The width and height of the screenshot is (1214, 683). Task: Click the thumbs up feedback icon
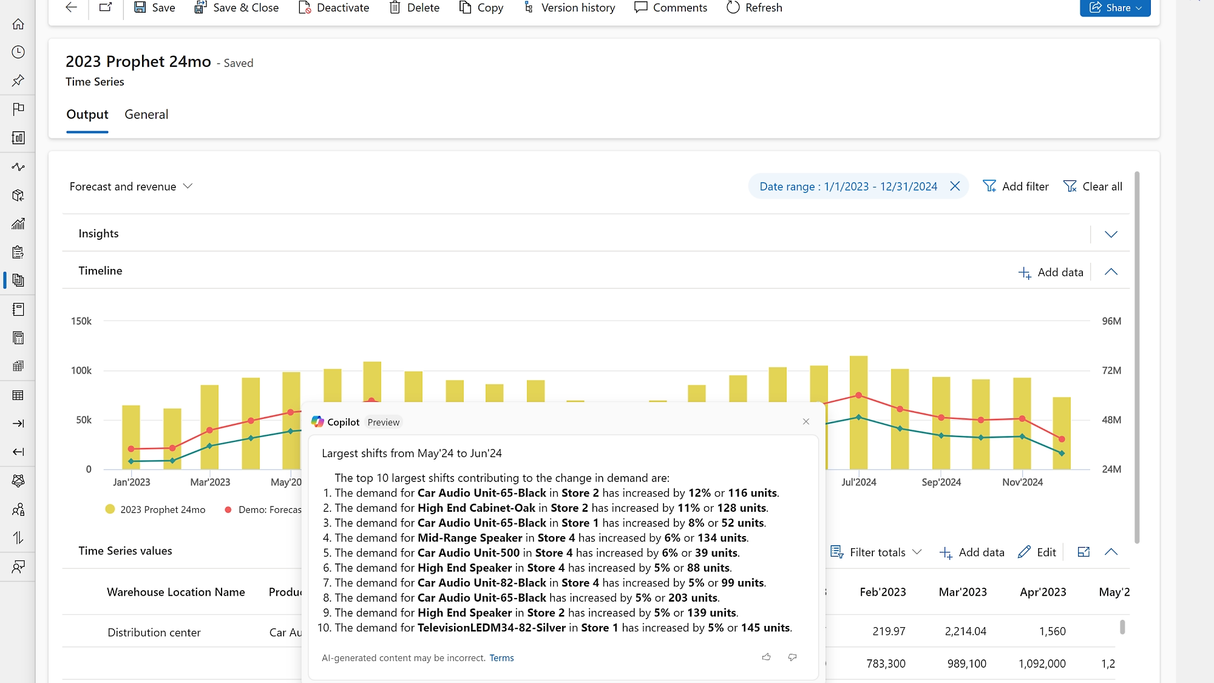coord(766,657)
